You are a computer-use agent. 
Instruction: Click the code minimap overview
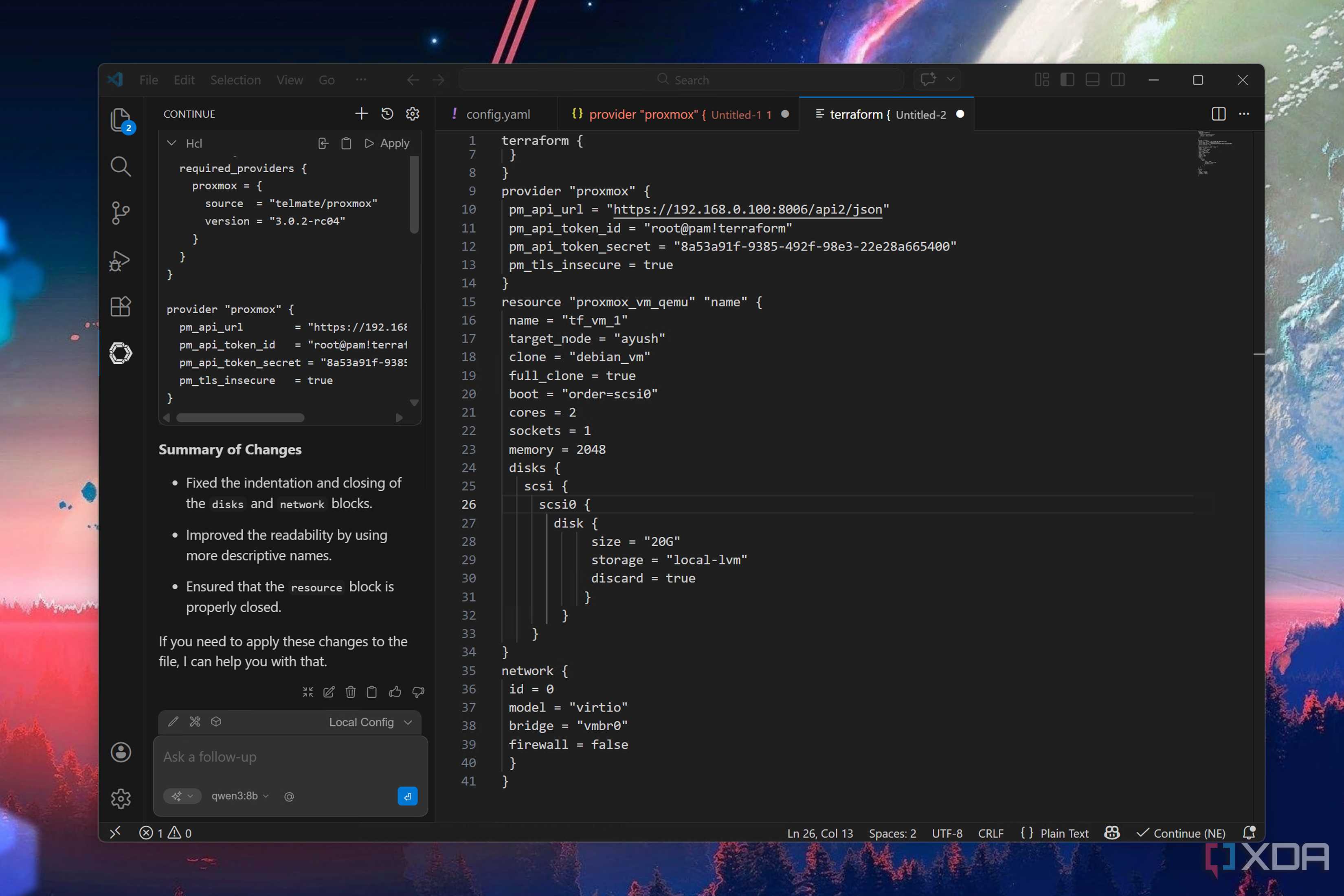(x=1214, y=153)
